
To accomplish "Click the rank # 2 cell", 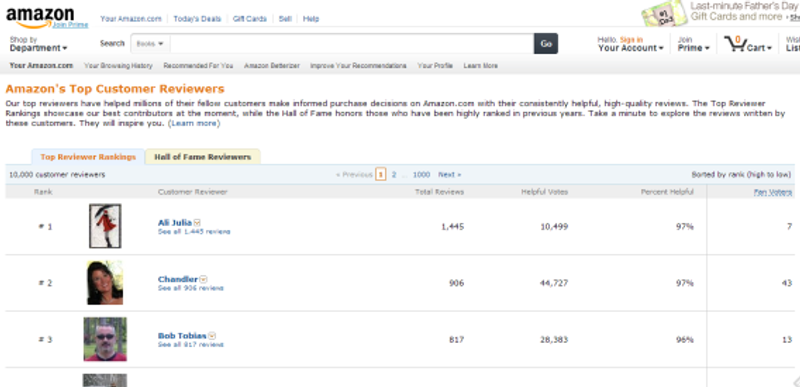I will [x=45, y=283].
